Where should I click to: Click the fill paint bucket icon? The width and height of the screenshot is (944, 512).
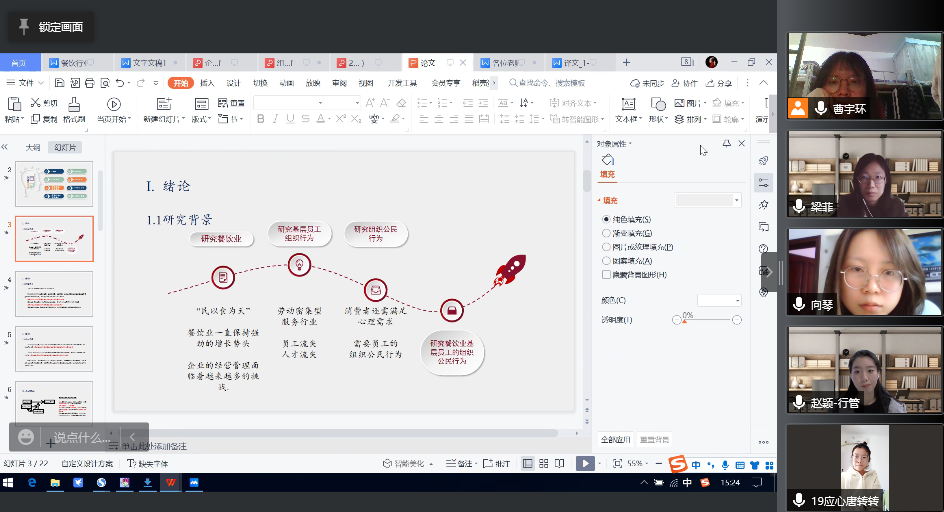pos(607,160)
